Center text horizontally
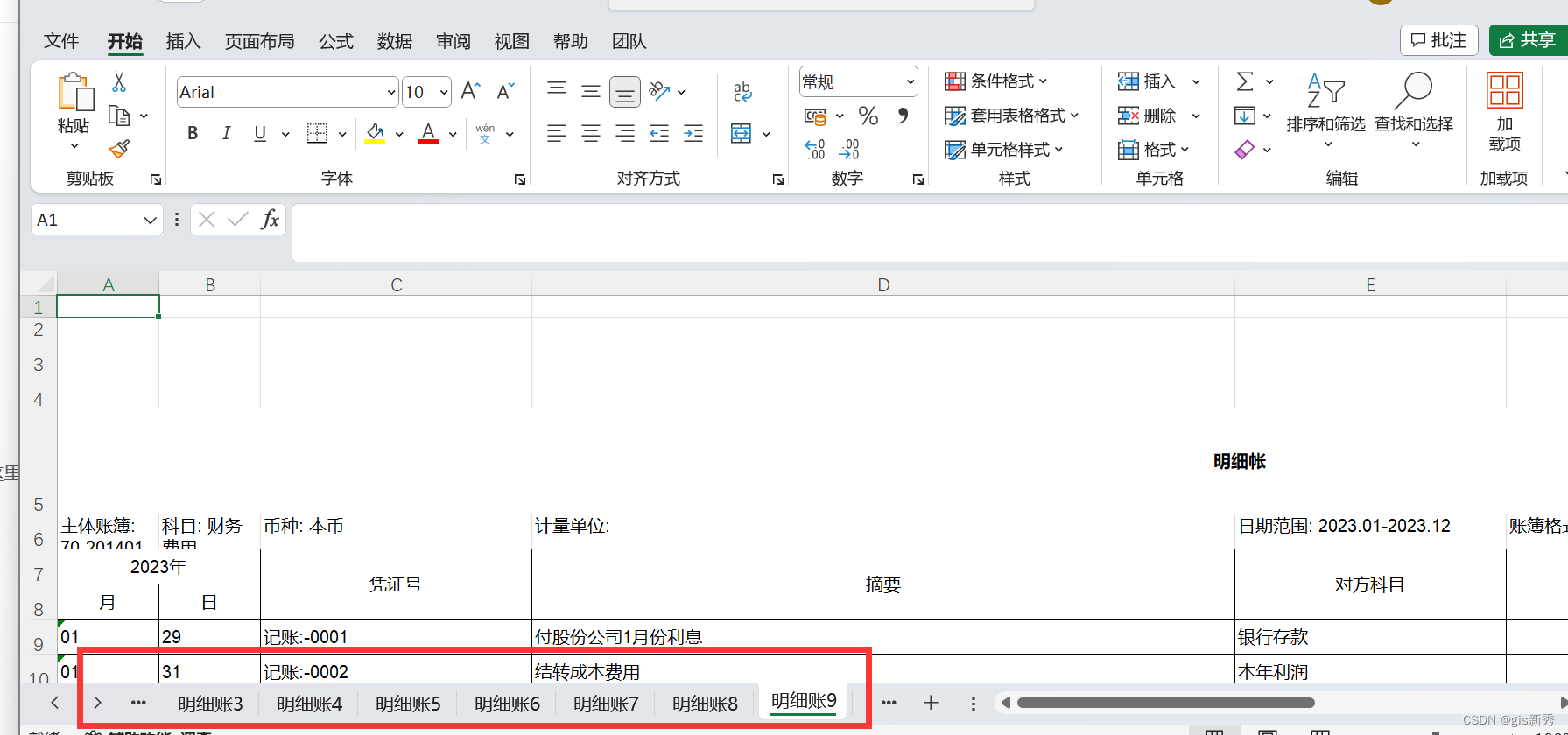The image size is (1568, 735). (591, 133)
